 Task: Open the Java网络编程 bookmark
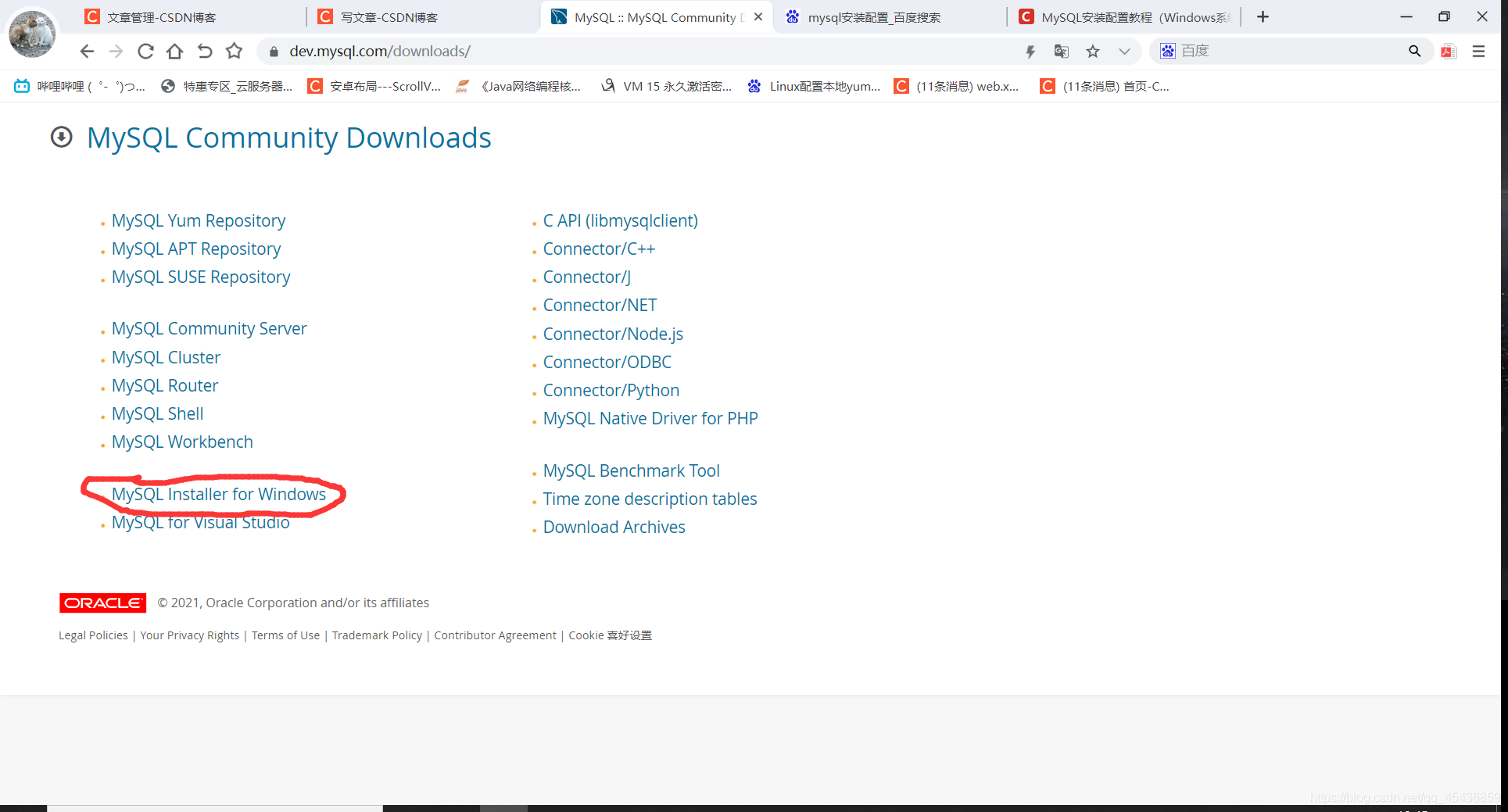tap(518, 86)
